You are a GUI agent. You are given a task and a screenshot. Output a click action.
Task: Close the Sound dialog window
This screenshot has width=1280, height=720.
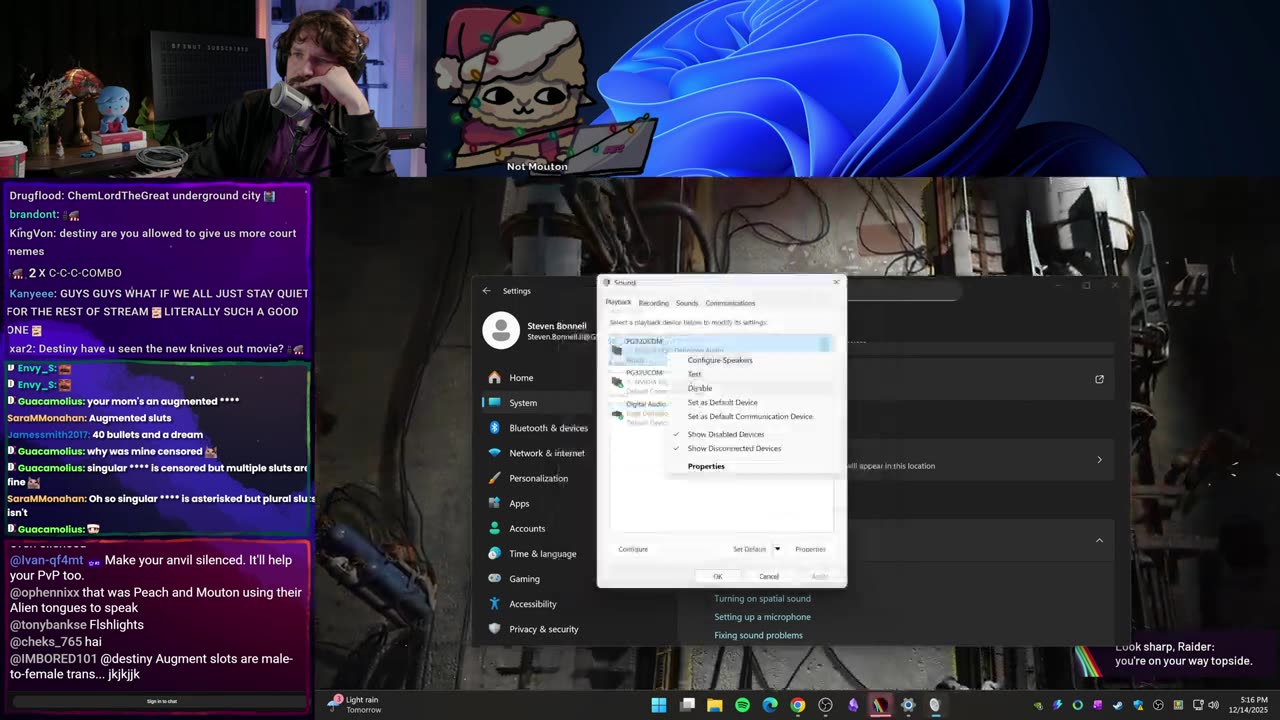(x=836, y=282)
